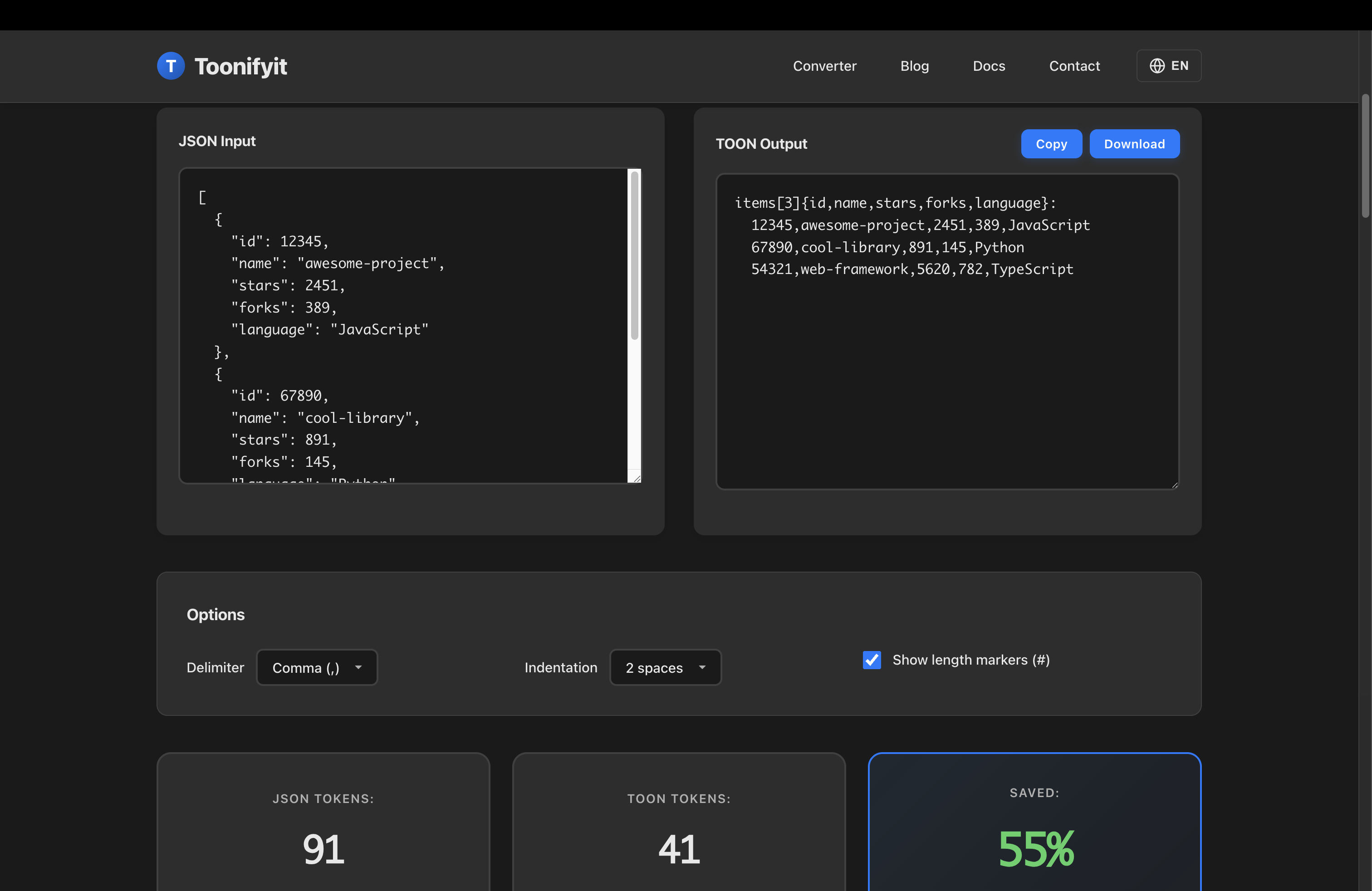
Task: Click inside the TOON Output text area
Action: coord(947,332)
